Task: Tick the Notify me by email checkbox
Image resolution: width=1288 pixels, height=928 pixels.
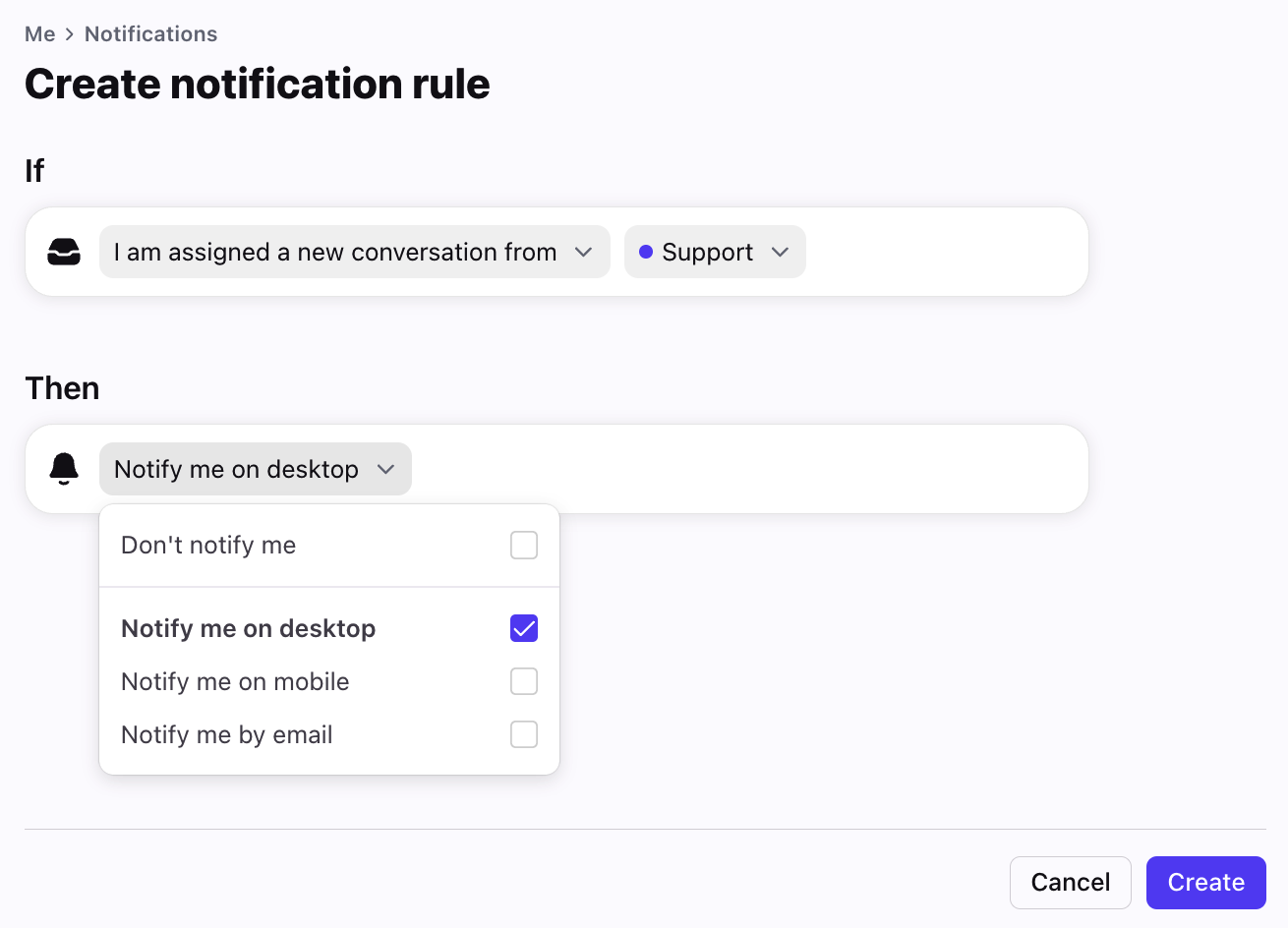Action: pyautogui.click(x=524, y=734)
